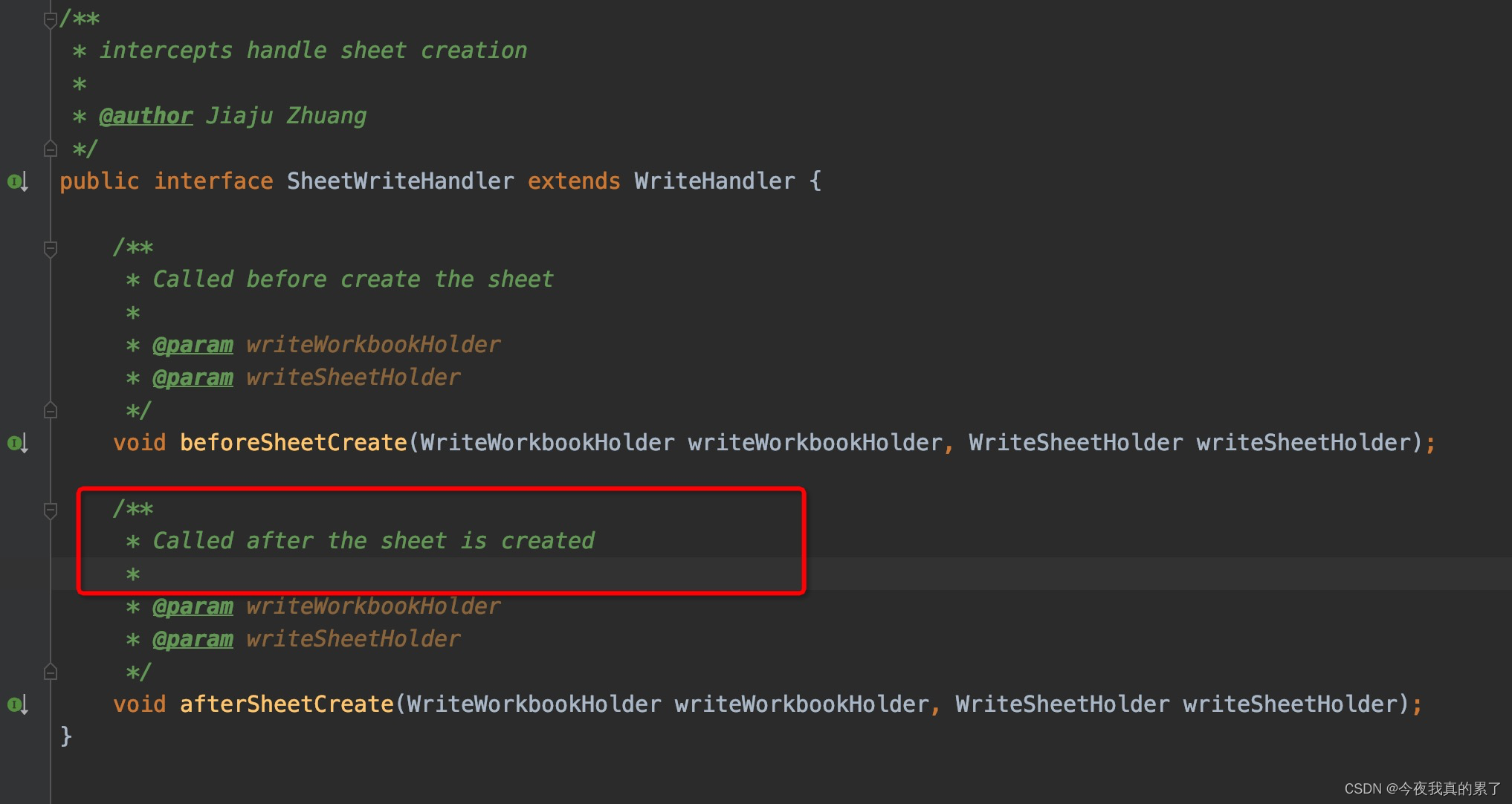Collapse the Javadoc above beforeSheetCreate
Screen dimensions: 1512x804
pyautogui.click(x=51, y=247)
